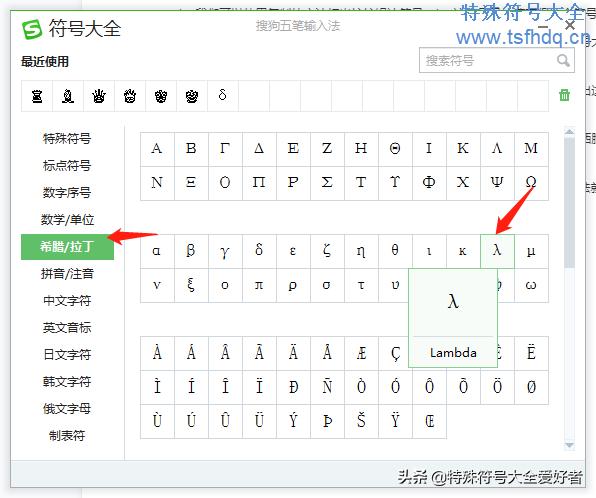596x498 pixels.
Task: Insert capital Pi Π symbol
Action: 259,183
